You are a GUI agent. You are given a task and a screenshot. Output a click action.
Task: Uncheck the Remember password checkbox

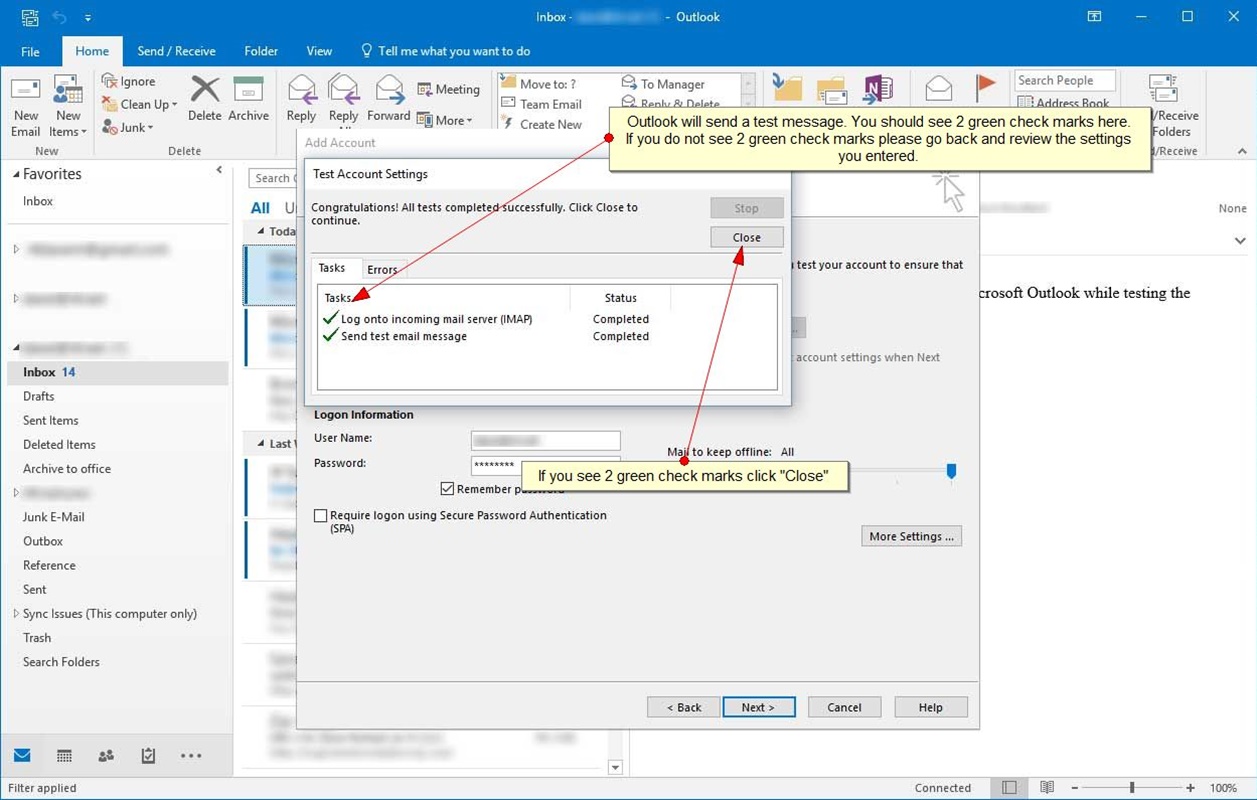tap(447, 489)
